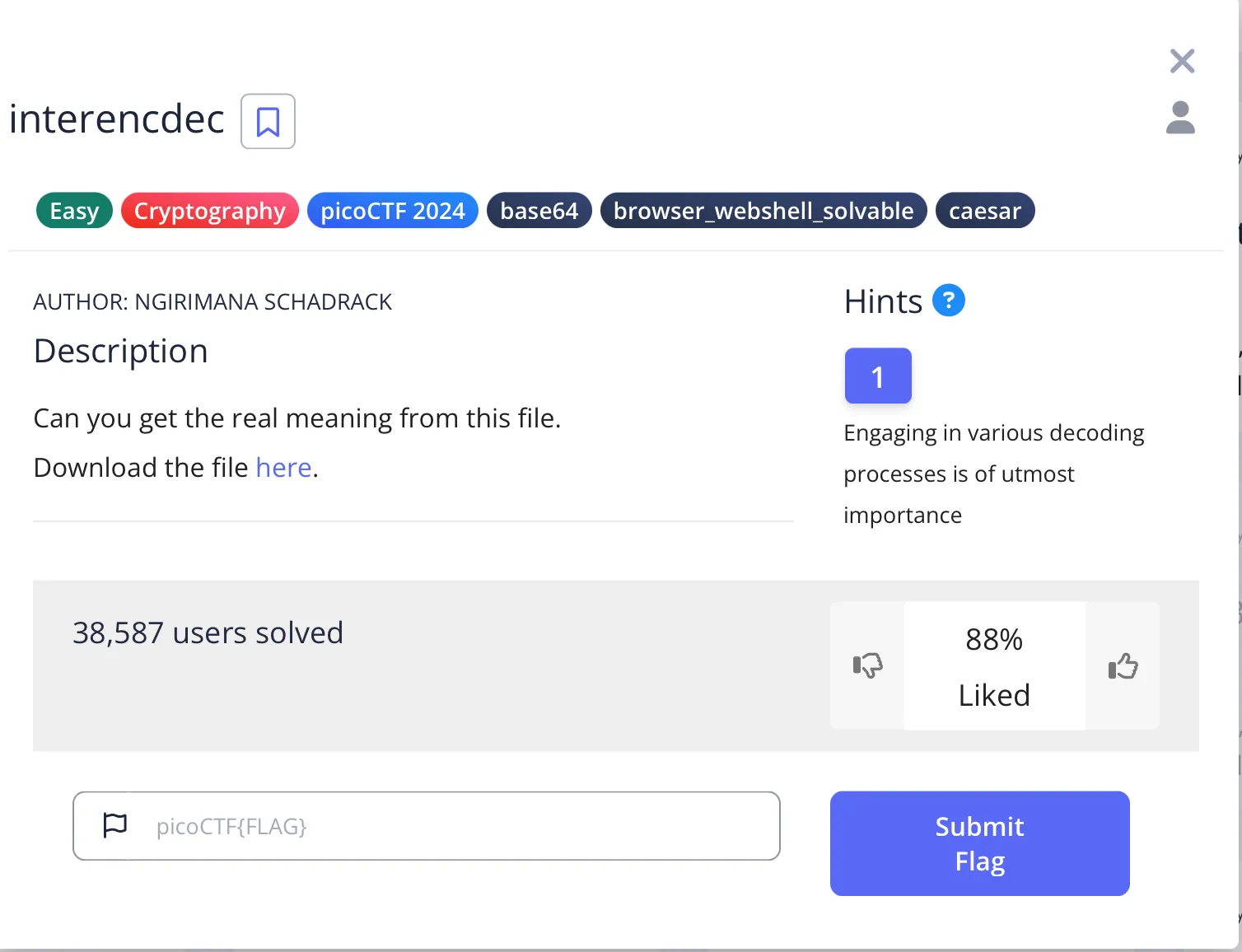Click the 38,587 users solved text
The width and height of the screenshot is (1242, 952).
(208, 632)
